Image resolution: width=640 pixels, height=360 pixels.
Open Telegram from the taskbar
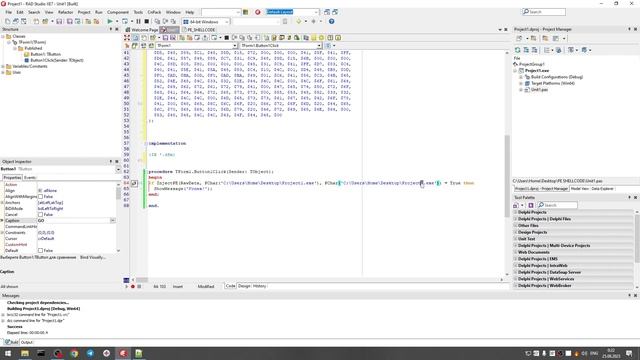[x=90, y=353]
